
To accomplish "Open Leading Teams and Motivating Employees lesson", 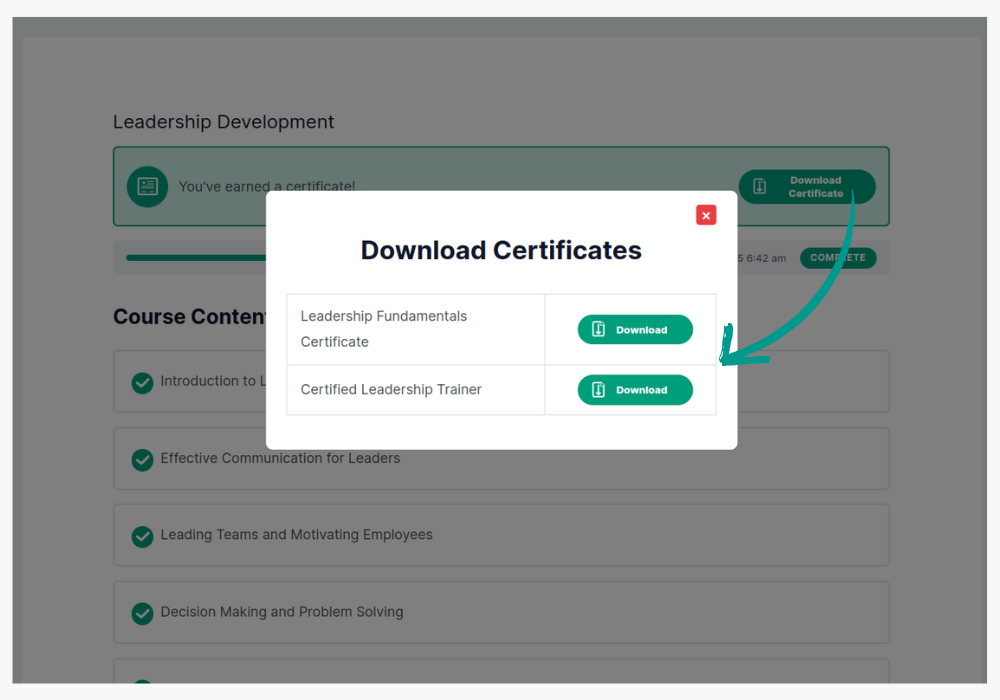I will point(296,535).
